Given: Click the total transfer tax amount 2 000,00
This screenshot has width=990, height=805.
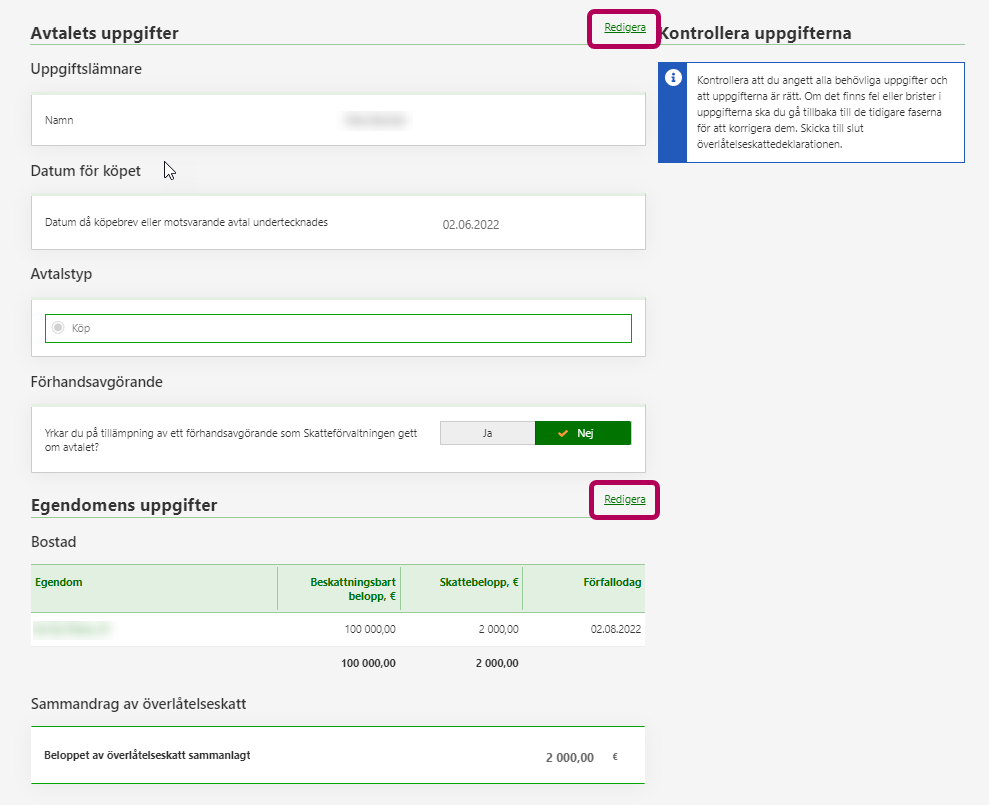Looking at the screenshot, I should (x=569, y=757).
